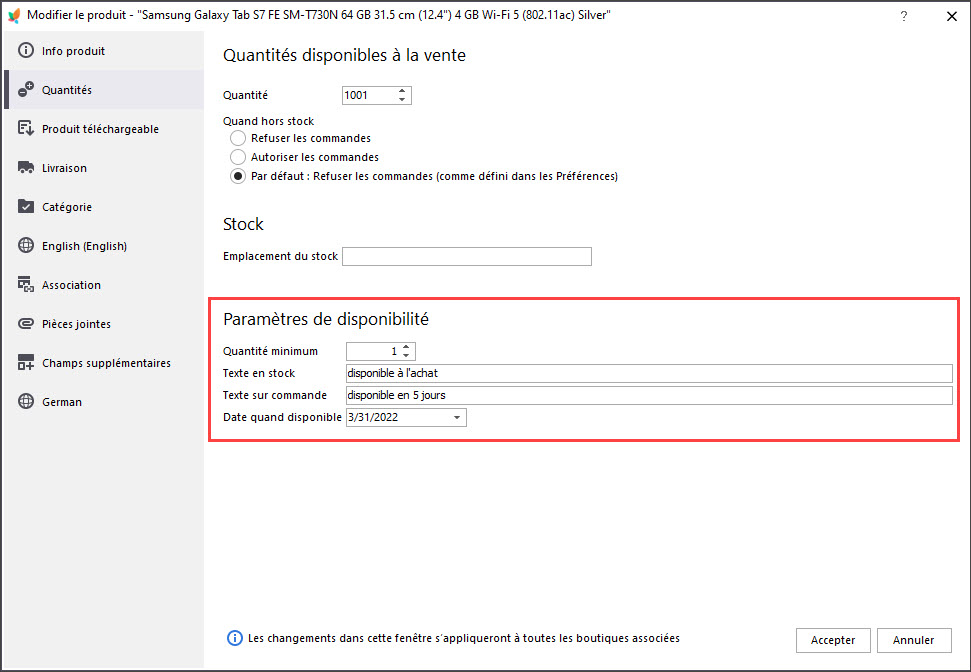
Task: Switch to English (English) language tab
Action: pyautogui.click(x=104, y=246)
